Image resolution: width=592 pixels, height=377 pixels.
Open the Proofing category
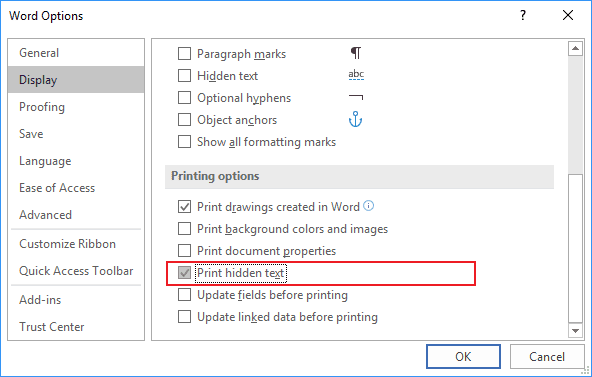pyautogui.click(x=76, y=107)
